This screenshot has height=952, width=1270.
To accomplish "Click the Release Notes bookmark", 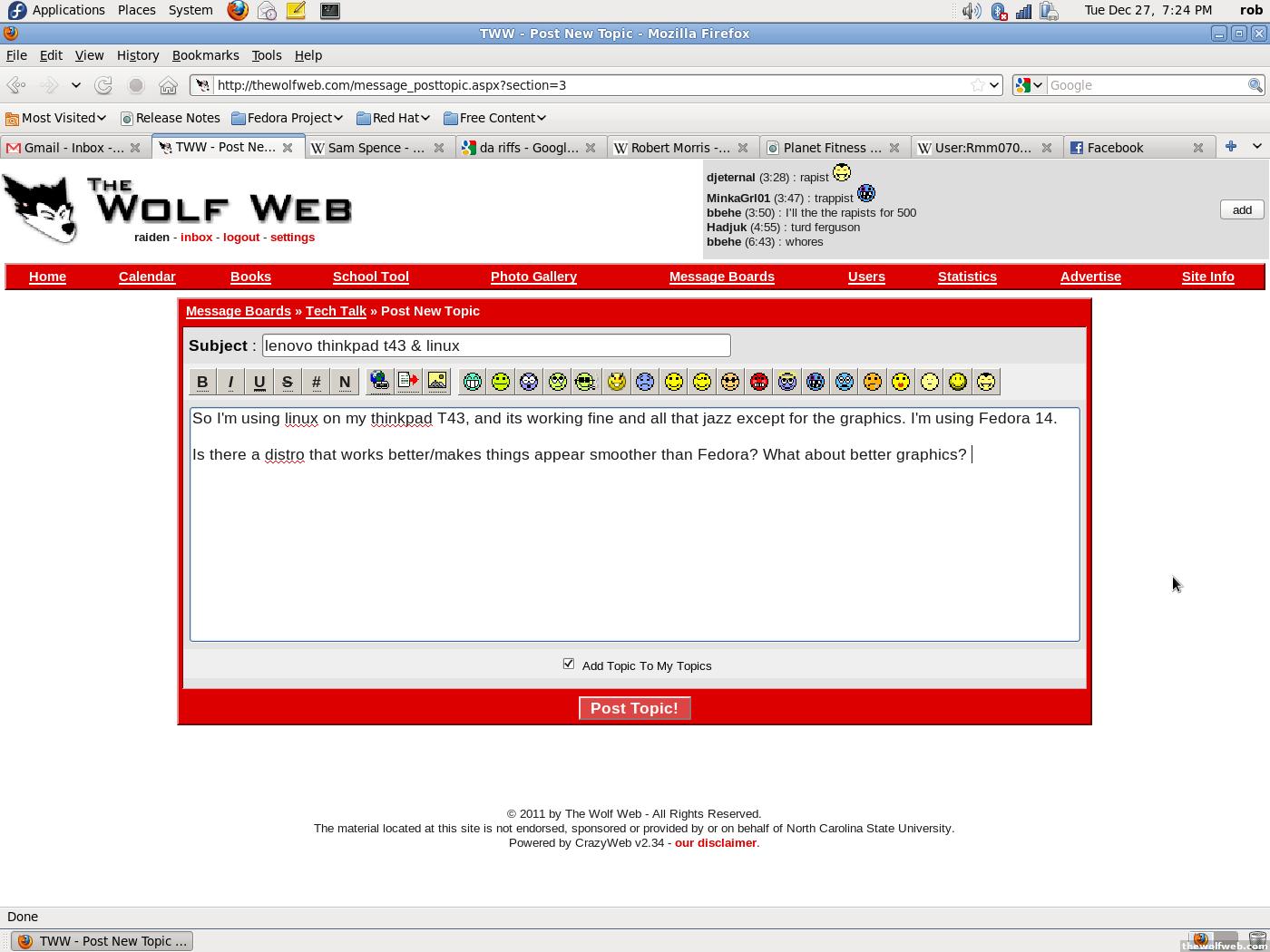I will 171,118.
